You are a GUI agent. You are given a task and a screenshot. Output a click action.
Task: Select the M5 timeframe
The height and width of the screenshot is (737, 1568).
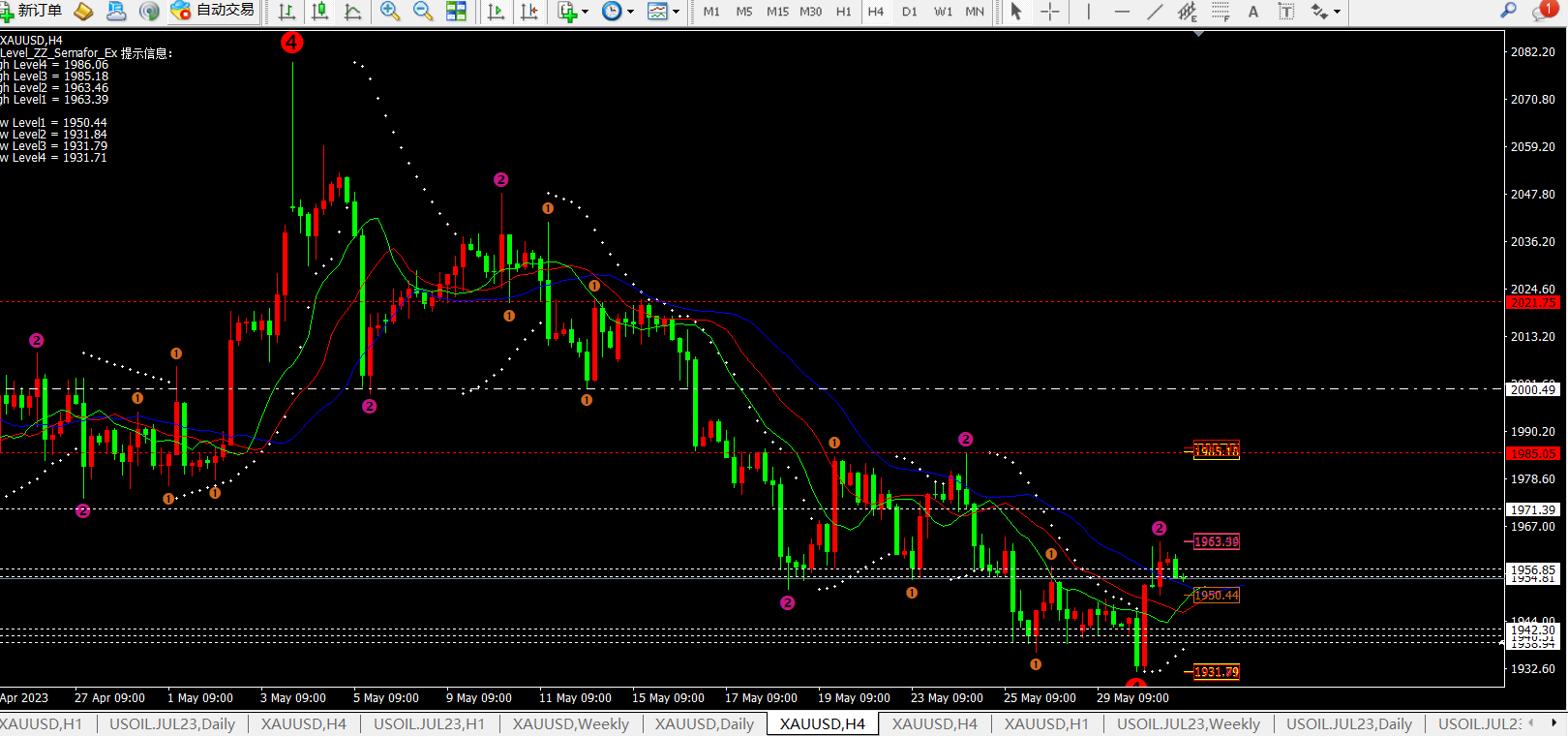(744, 12)
